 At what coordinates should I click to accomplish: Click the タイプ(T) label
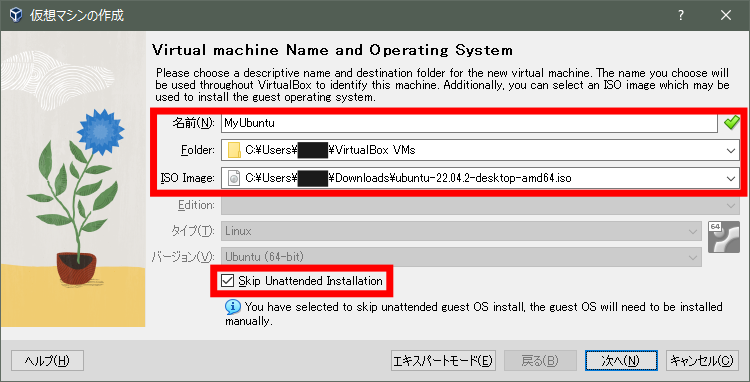[193, 232]
